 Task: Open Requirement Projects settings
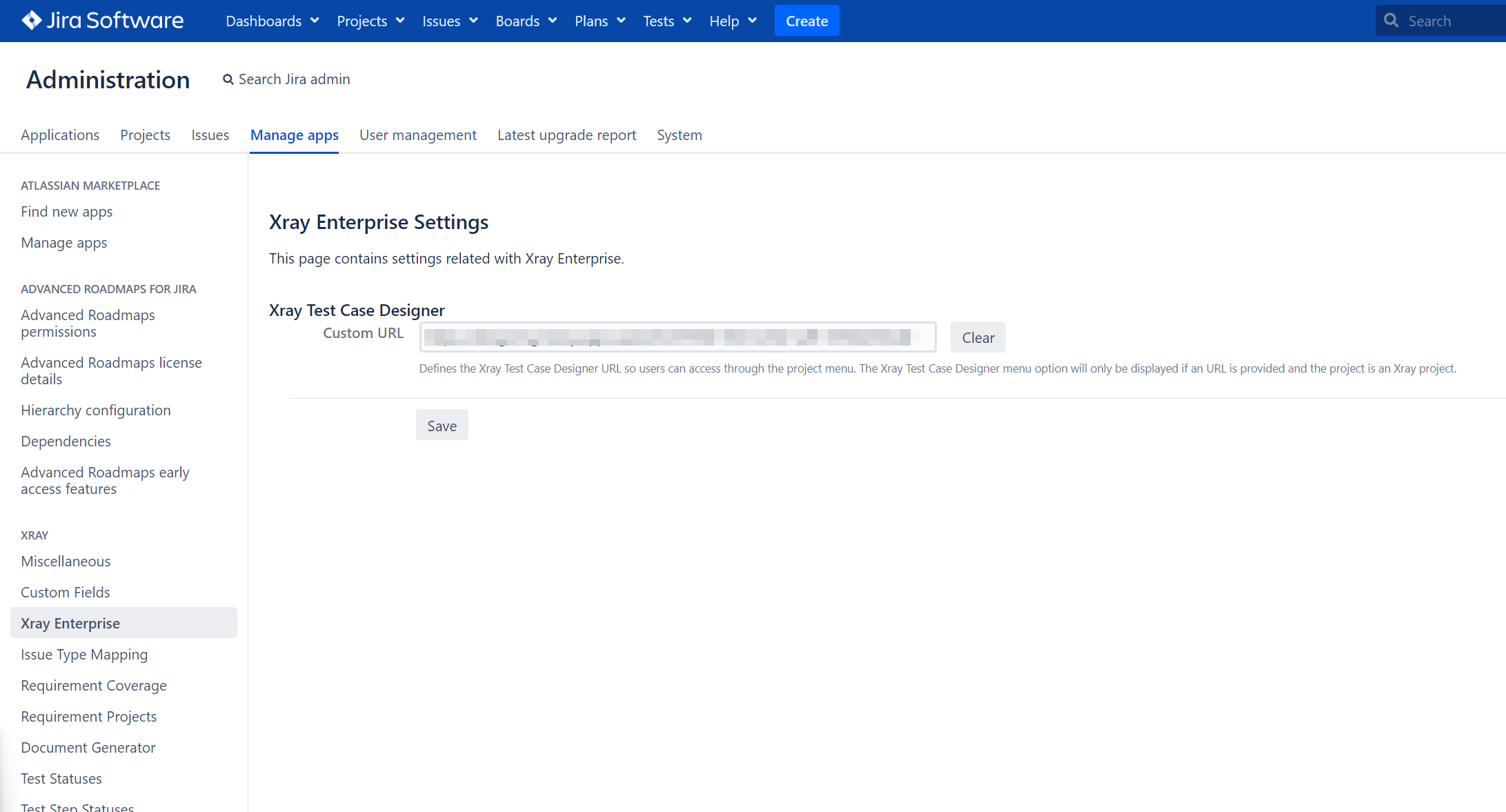pyautogui.click(x=88, y=717)
